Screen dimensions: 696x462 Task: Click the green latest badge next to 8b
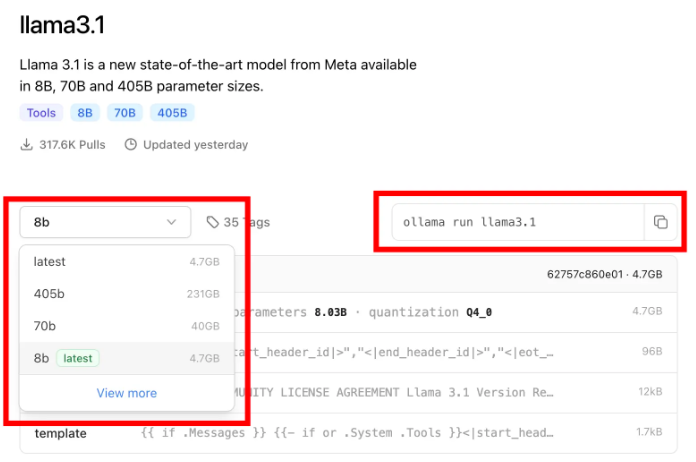pos(78,358)
